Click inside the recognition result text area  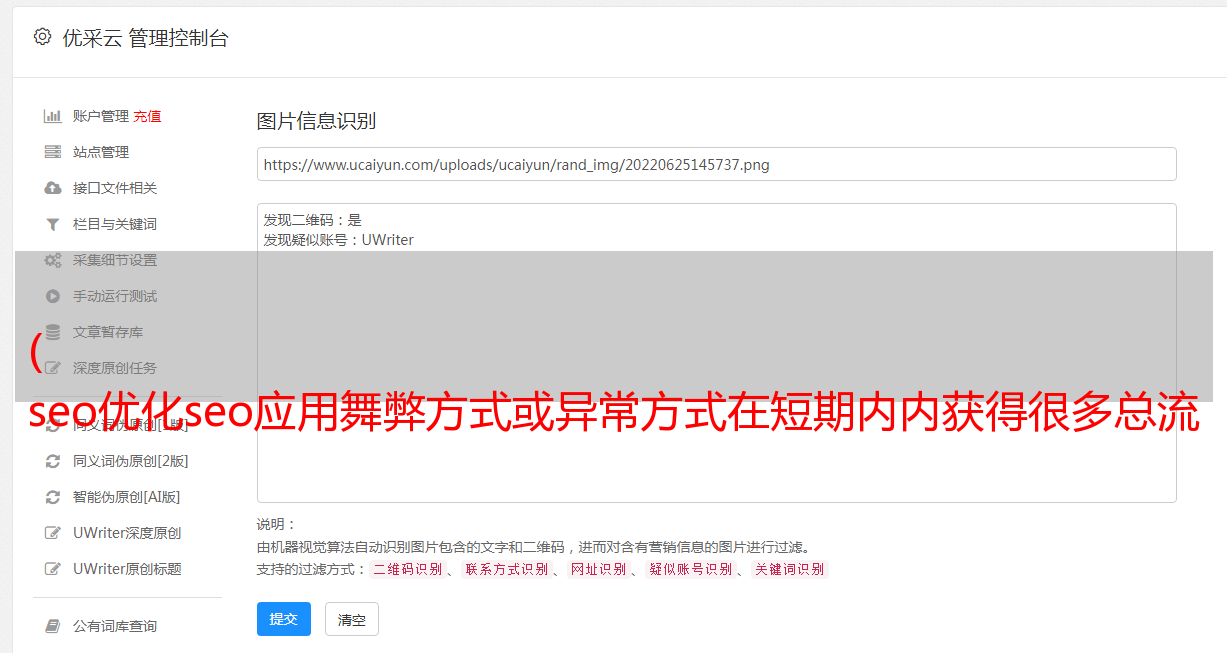click(716, 353)
